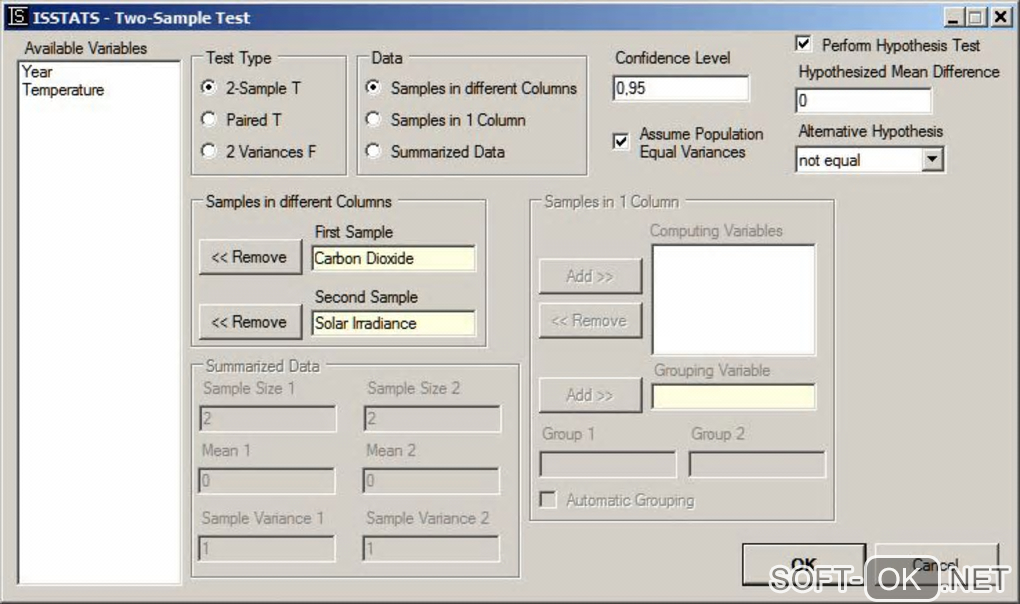
Task: Uncheck Perform Hypothesis Test checkbox
Action: [803, 44]
